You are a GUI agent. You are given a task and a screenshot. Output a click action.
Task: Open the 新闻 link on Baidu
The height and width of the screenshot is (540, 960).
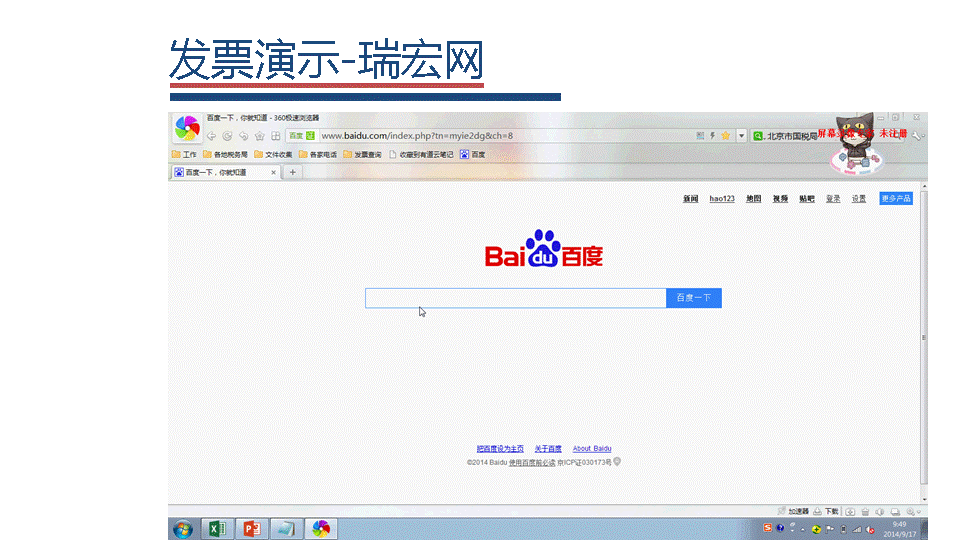pos(691,199)
